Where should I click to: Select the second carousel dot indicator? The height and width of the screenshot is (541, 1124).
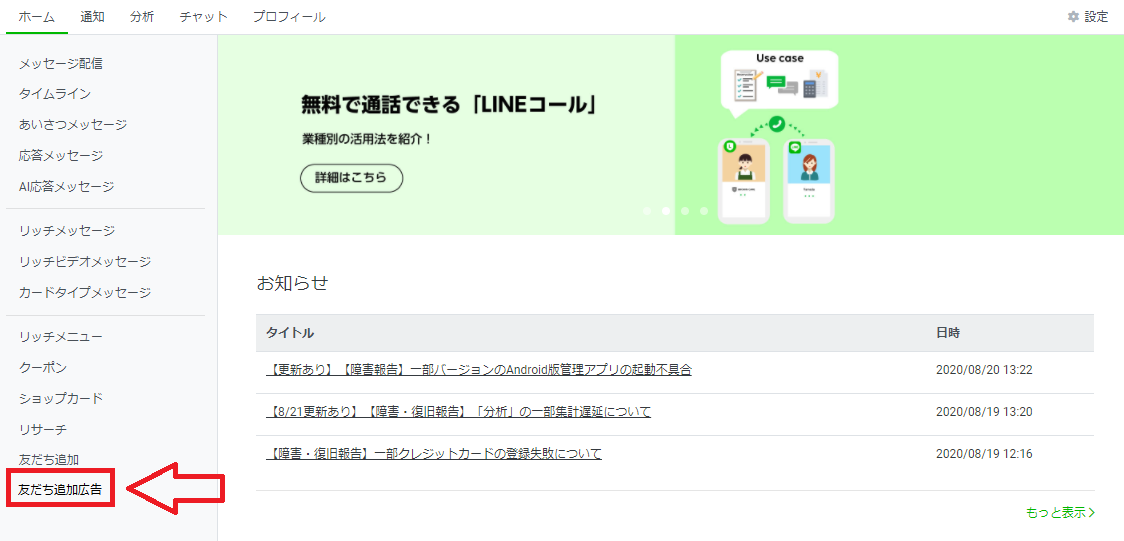coord(666,211)
